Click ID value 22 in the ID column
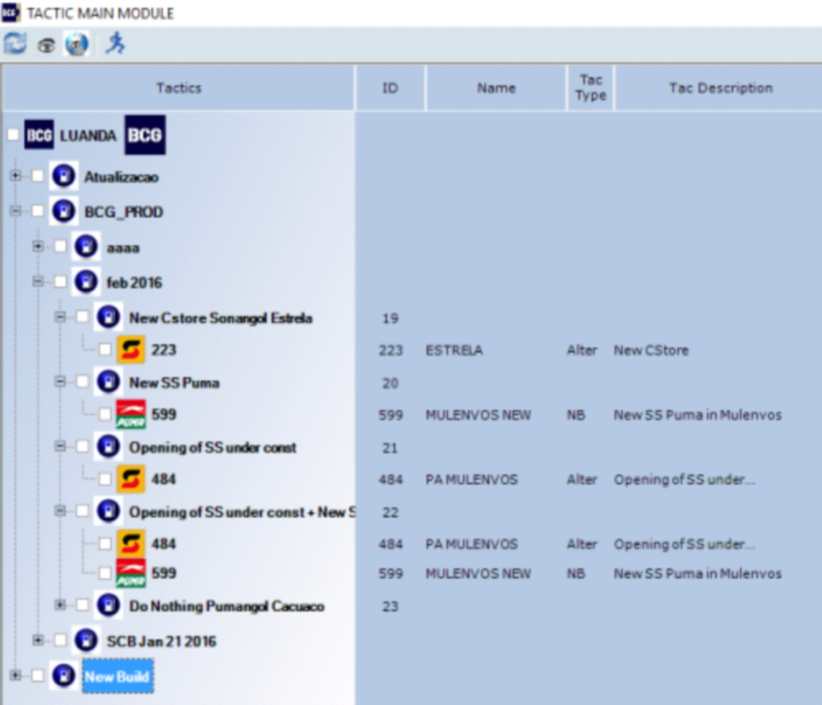This screenshot has height=705, width=822. [x=390, y=512]
